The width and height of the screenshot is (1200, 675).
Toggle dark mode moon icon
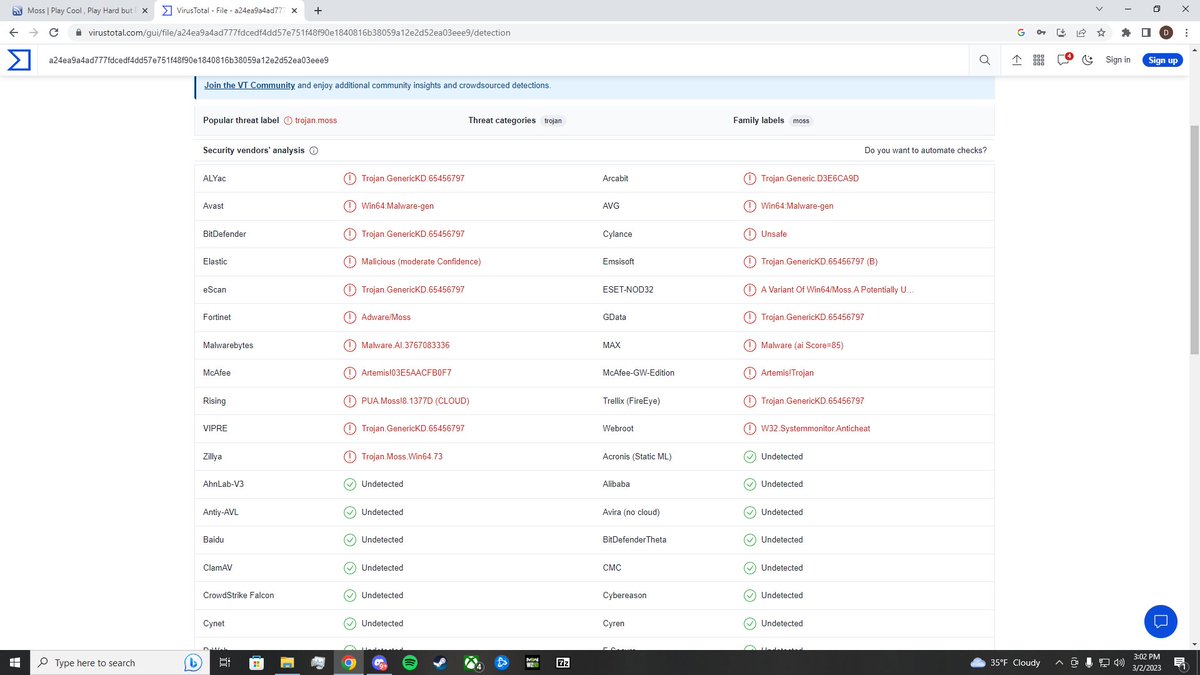point(1088,60)
